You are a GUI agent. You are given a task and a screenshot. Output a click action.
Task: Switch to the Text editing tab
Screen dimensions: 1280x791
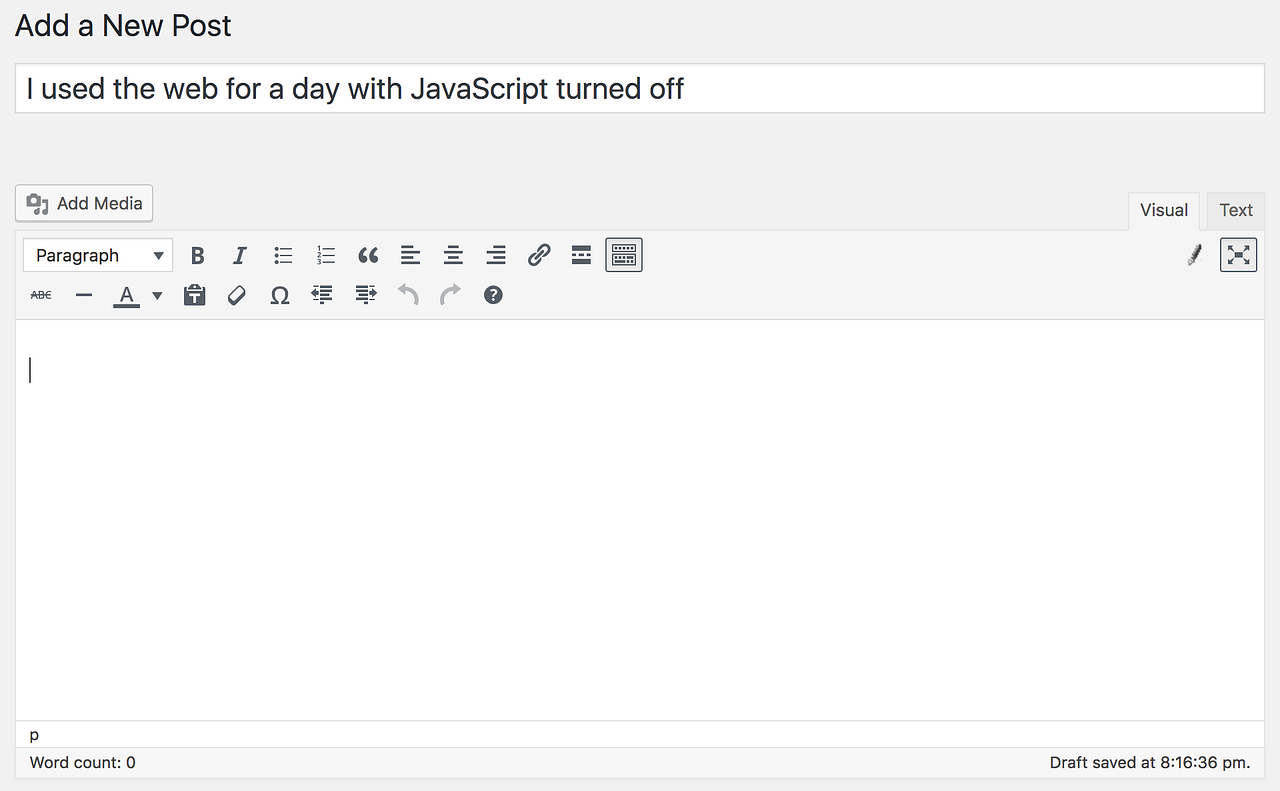coord(1235,210)
